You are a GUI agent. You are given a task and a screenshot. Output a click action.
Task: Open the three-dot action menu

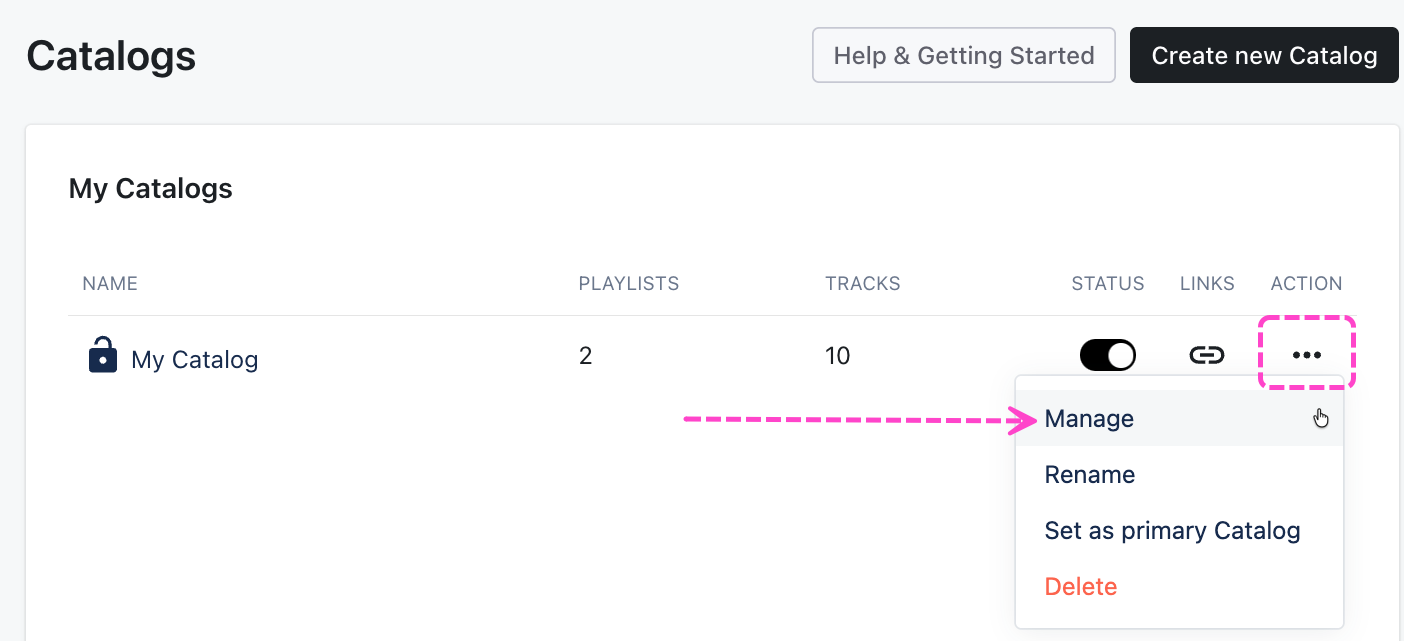pyautogui.click(x=1306, y=355)
